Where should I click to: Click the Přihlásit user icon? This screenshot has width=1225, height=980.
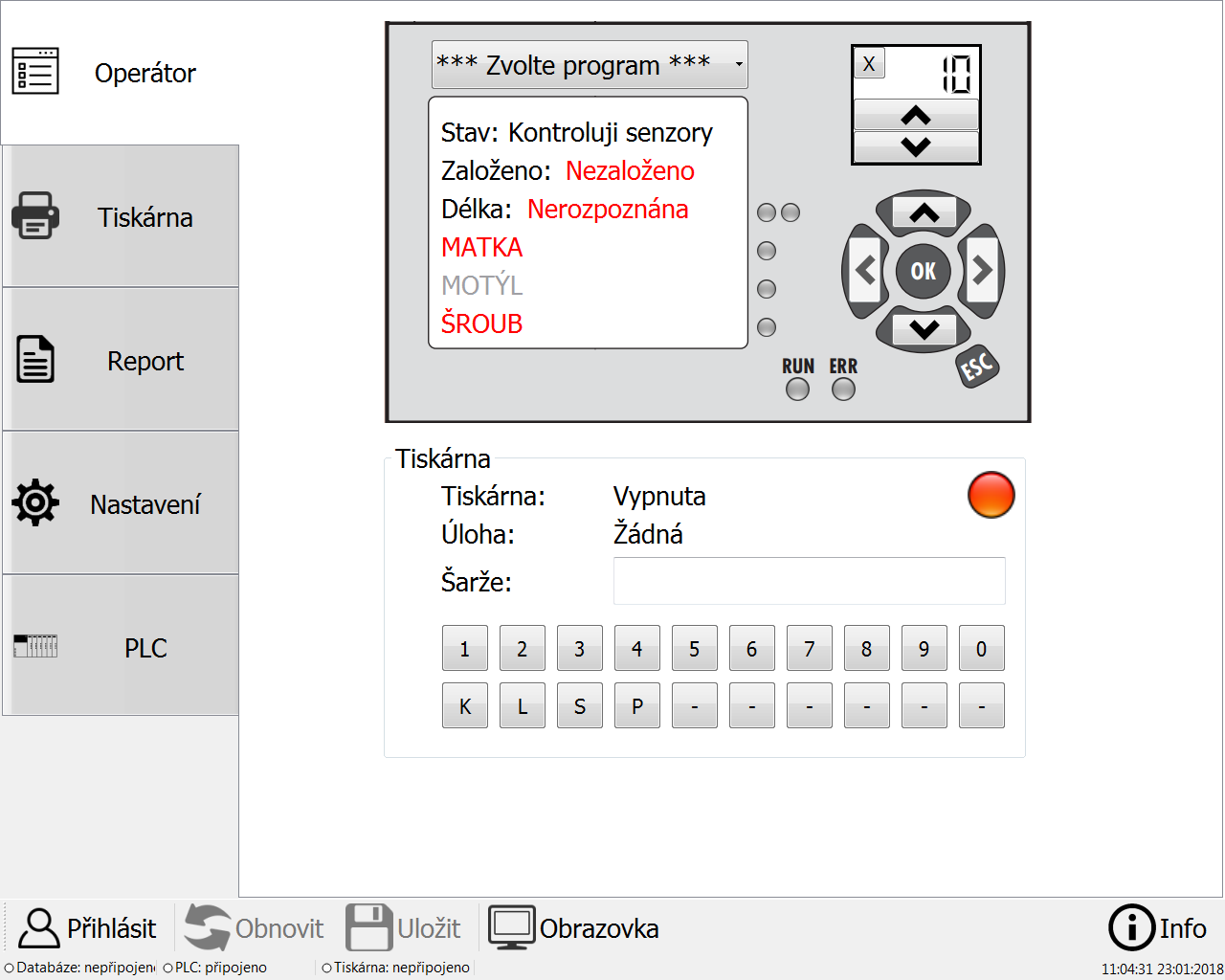(39, 928)
